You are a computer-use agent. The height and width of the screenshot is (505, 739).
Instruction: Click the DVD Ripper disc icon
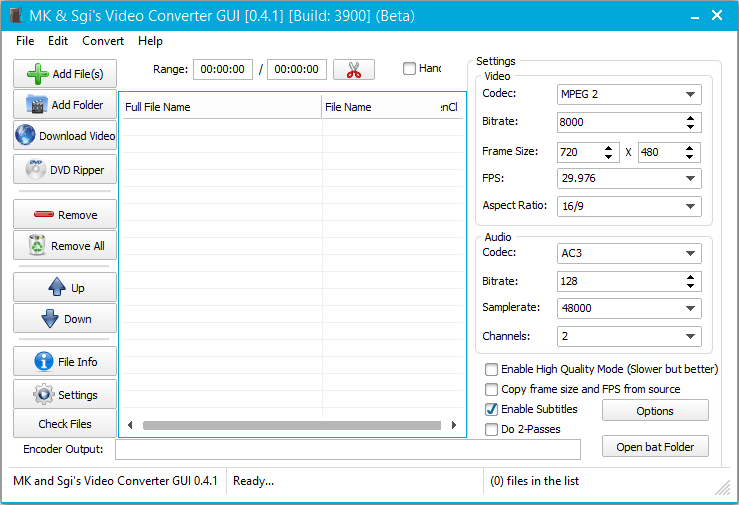[35, 170]
